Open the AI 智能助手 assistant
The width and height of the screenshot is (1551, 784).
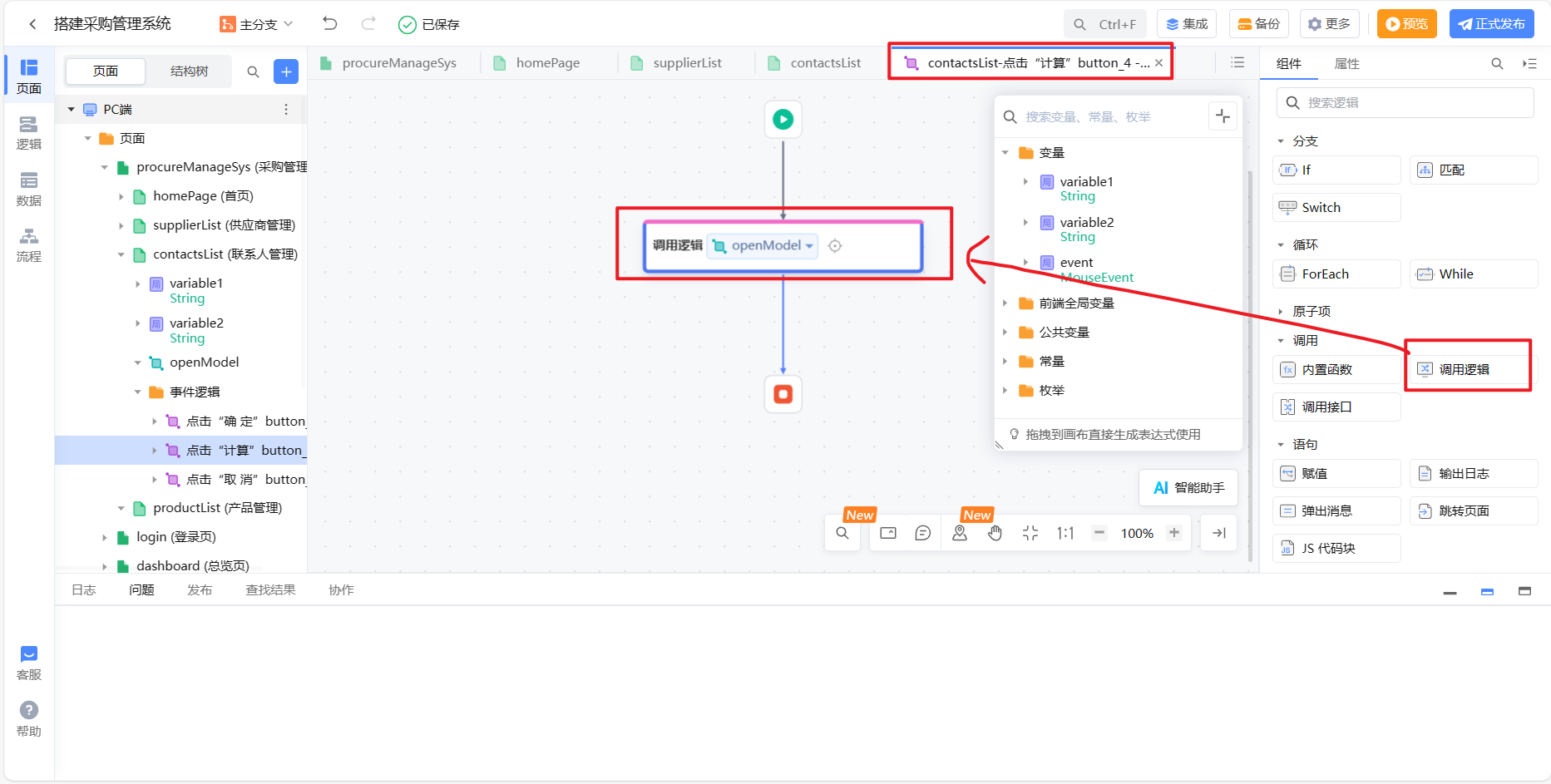[x=1188, y=488]
